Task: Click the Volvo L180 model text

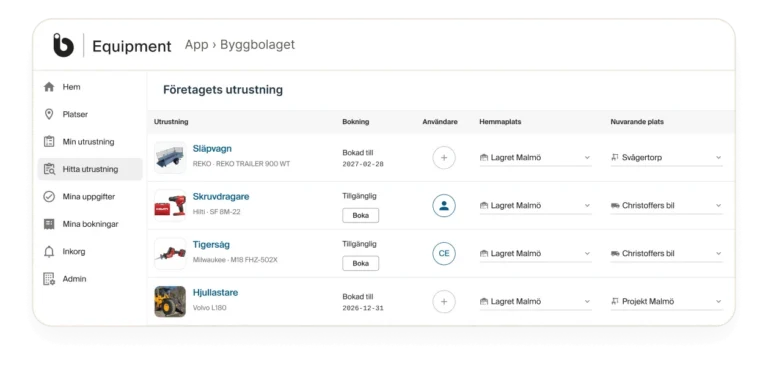Action: click(210, 308)
